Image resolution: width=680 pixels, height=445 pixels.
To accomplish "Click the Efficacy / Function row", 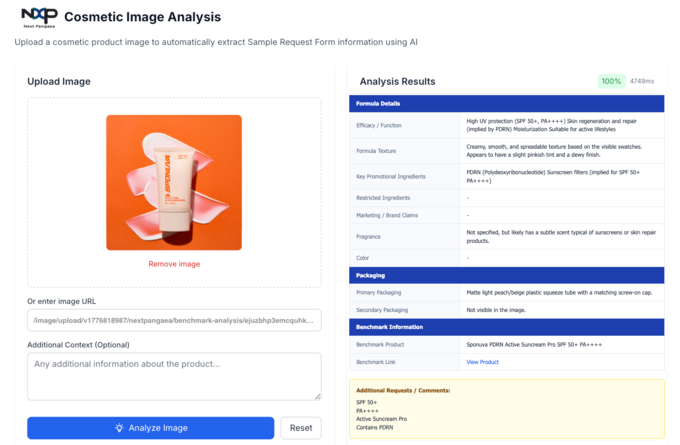I will [506, 125].
